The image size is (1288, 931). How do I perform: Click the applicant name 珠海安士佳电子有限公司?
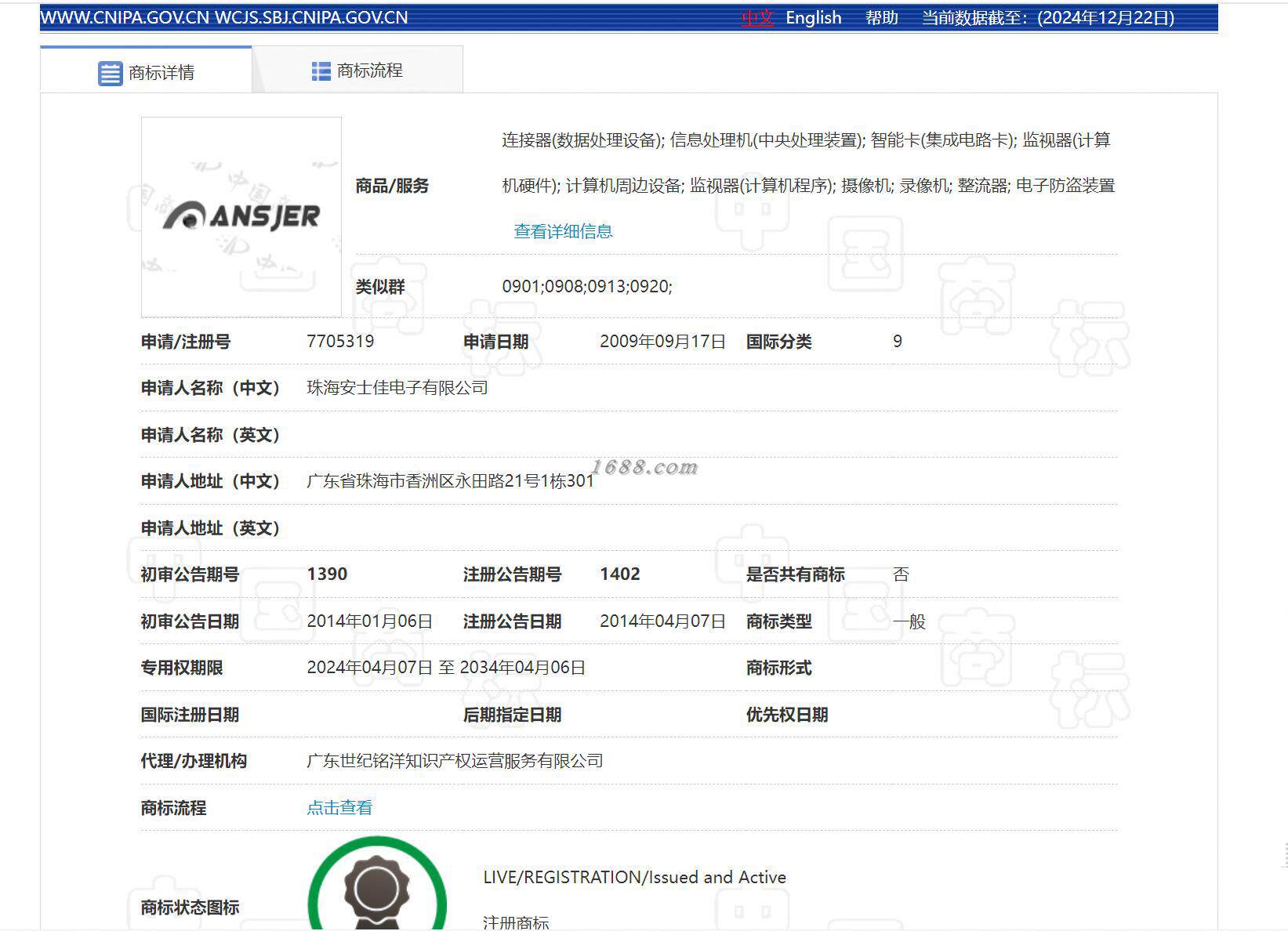397,388
